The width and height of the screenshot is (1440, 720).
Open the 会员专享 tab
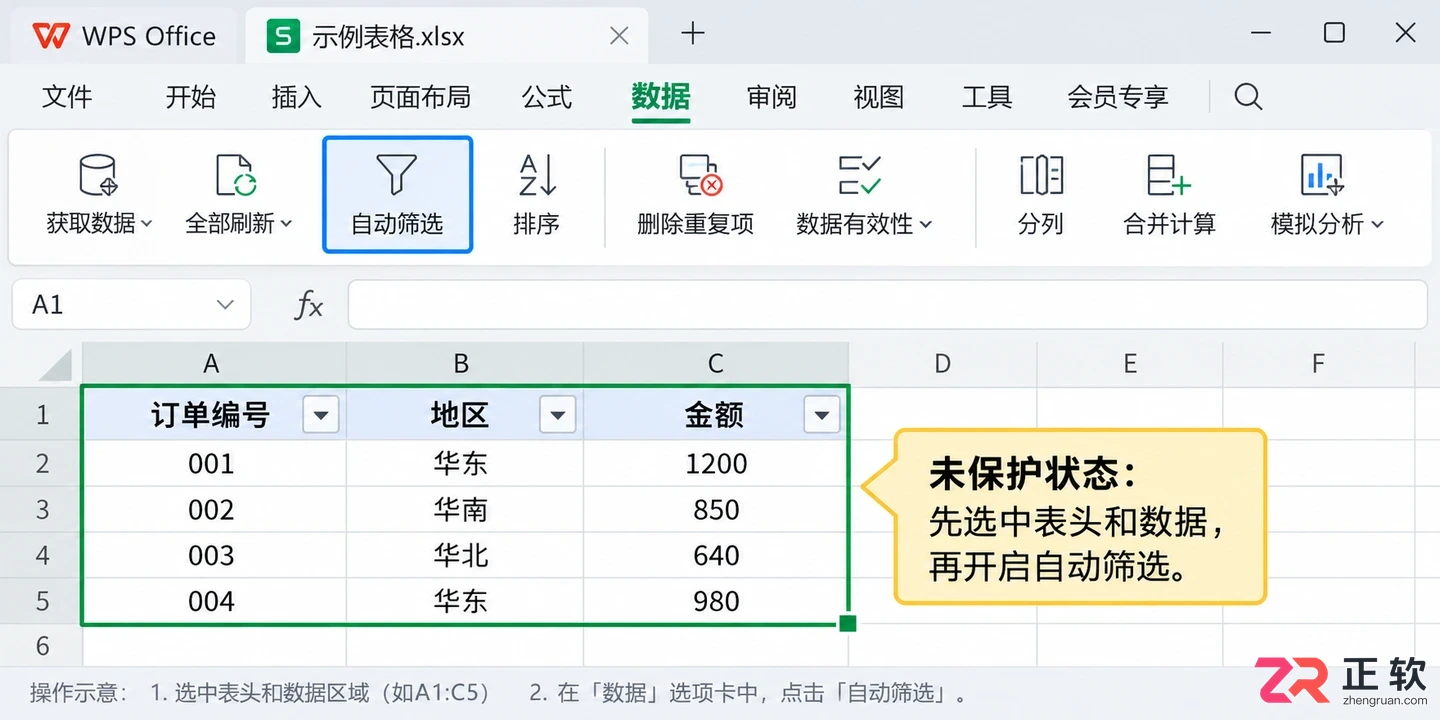click(x=1118, y=97)
